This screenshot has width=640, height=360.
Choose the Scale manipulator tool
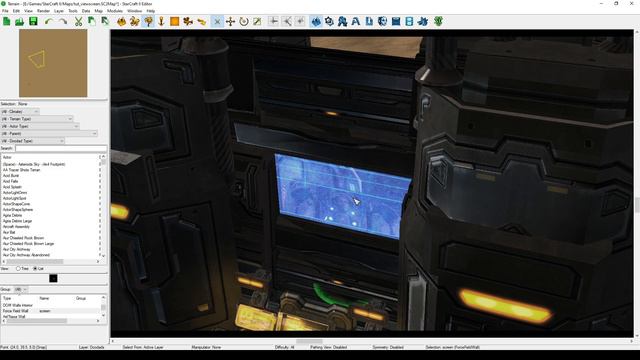[257, 22]
